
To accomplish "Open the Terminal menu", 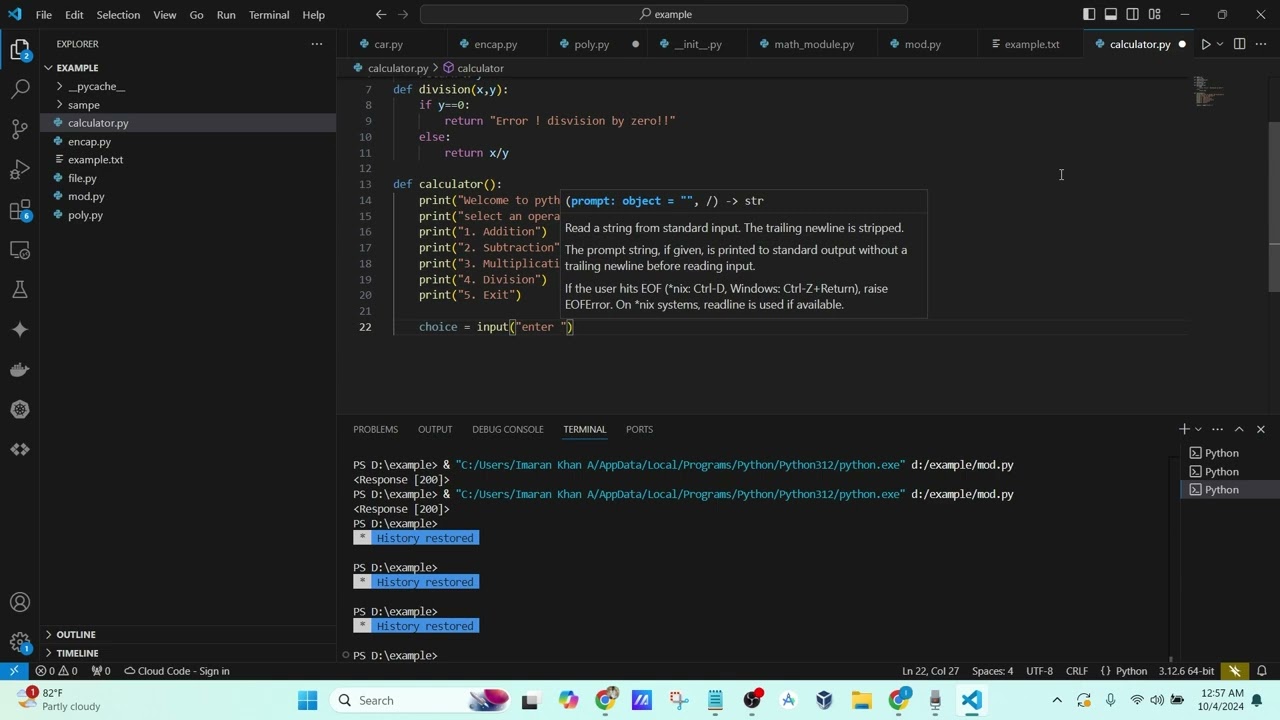I will (x=268, y=15).
